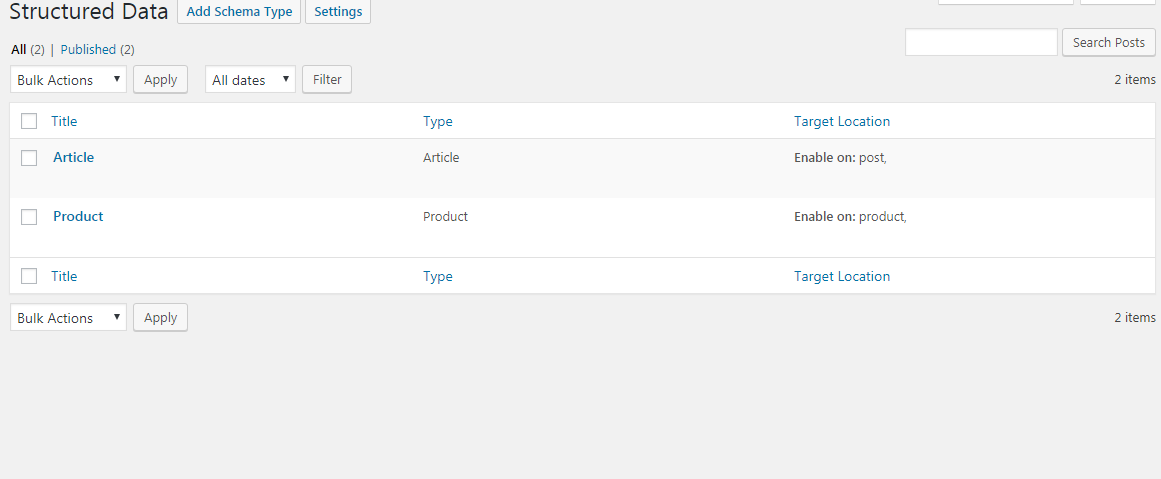Open the Product schema entry
The image size is (1161, 479).
[x=78, y=216]
